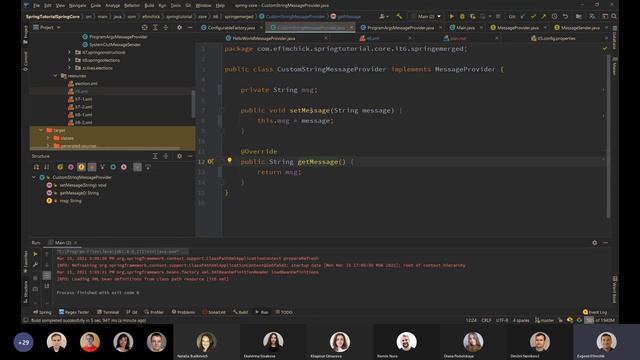Run the Main configuration with green play icon
Image resolution: width=640 pixels, height=360 pixels.
click(451, 16)
